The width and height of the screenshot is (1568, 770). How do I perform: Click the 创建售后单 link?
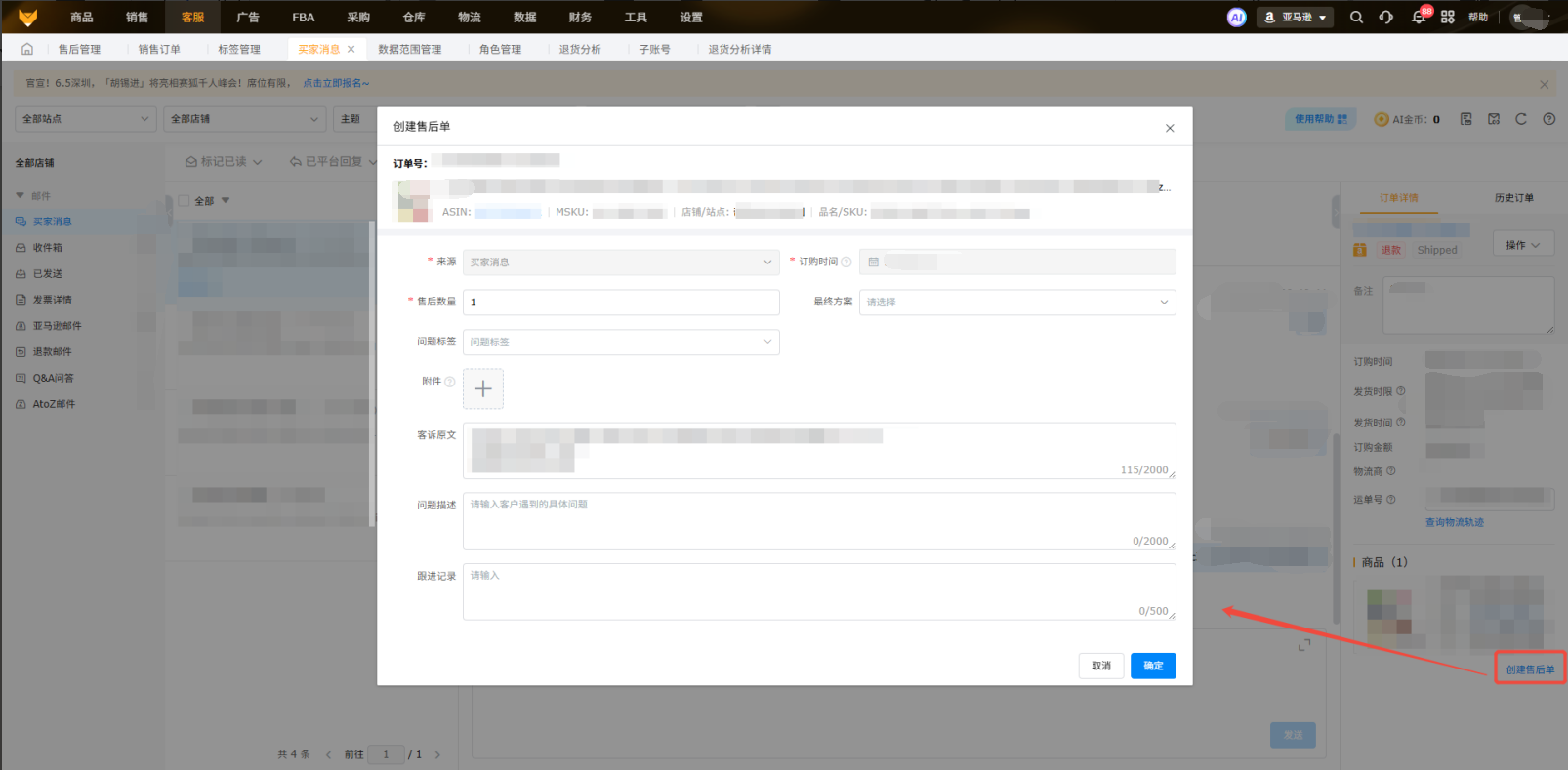pos(1530,669)
